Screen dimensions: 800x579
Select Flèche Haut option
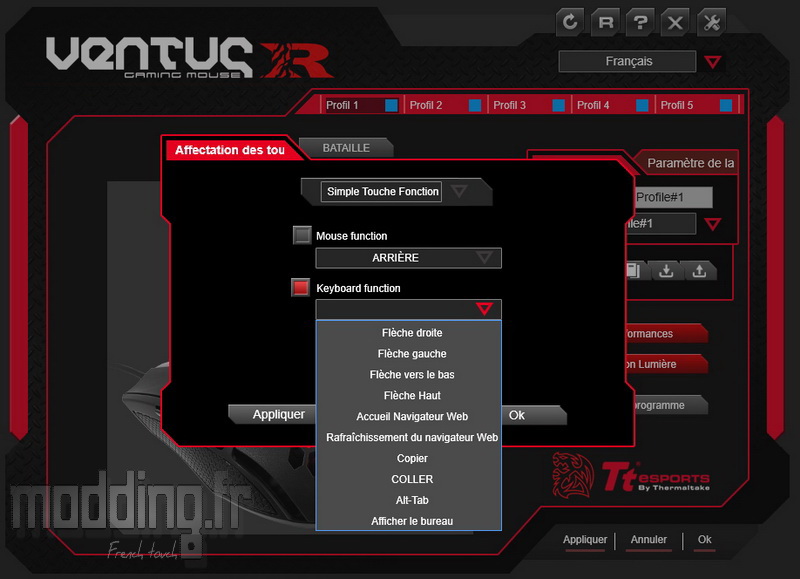411,395
